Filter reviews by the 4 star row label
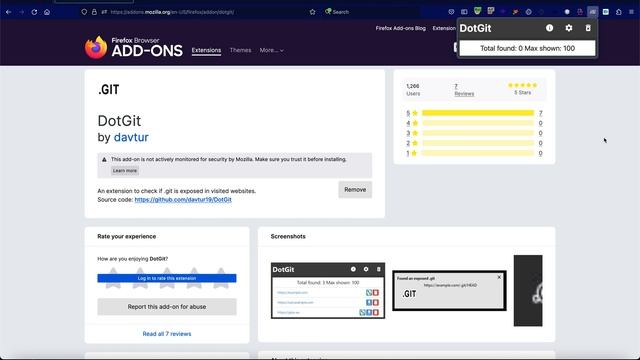The image size is (640, 360). pyautogui.click(x=412, y=123)
